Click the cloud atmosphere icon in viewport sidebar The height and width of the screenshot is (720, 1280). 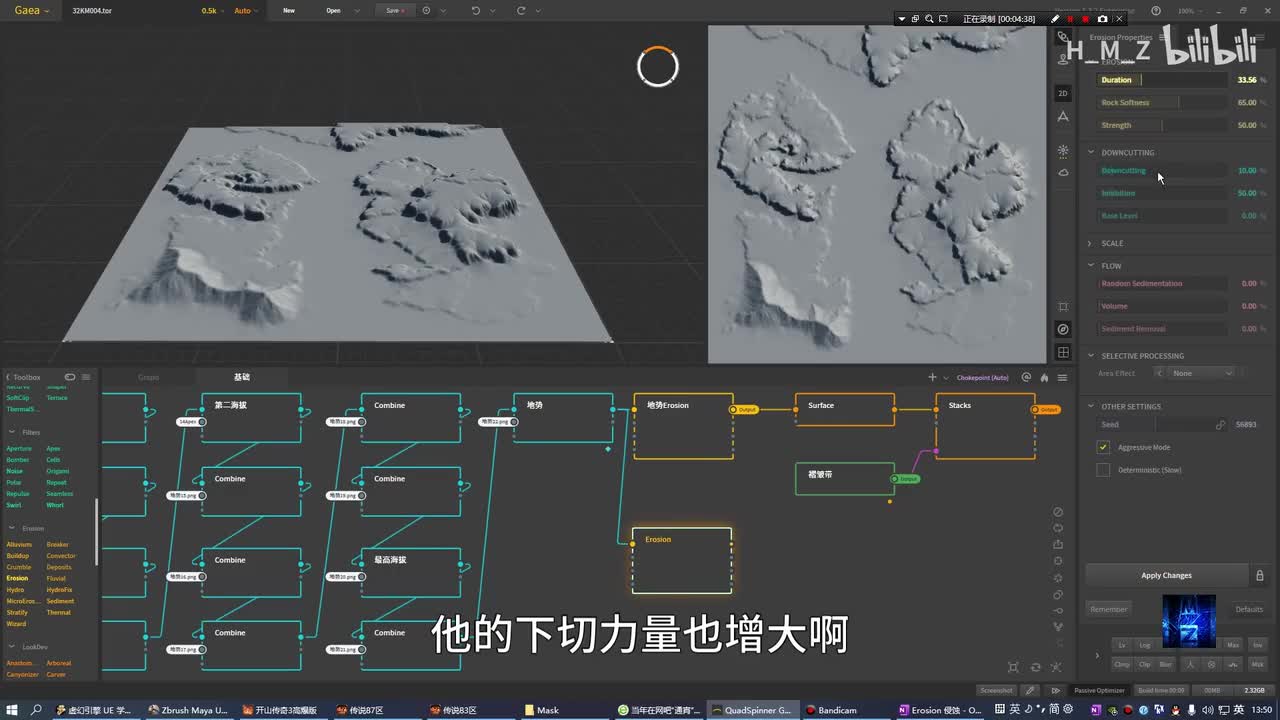coord(1063,172)
